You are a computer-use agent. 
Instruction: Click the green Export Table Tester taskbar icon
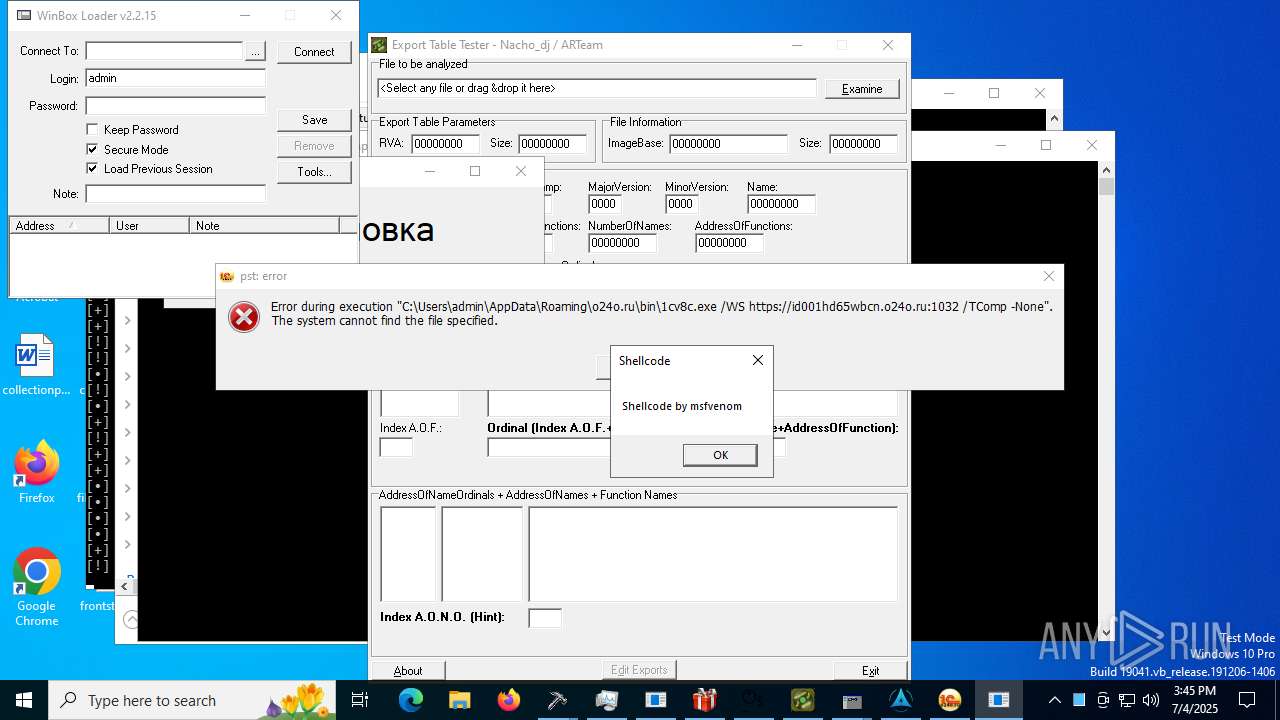pyautogui.click(x=803, y=700)
